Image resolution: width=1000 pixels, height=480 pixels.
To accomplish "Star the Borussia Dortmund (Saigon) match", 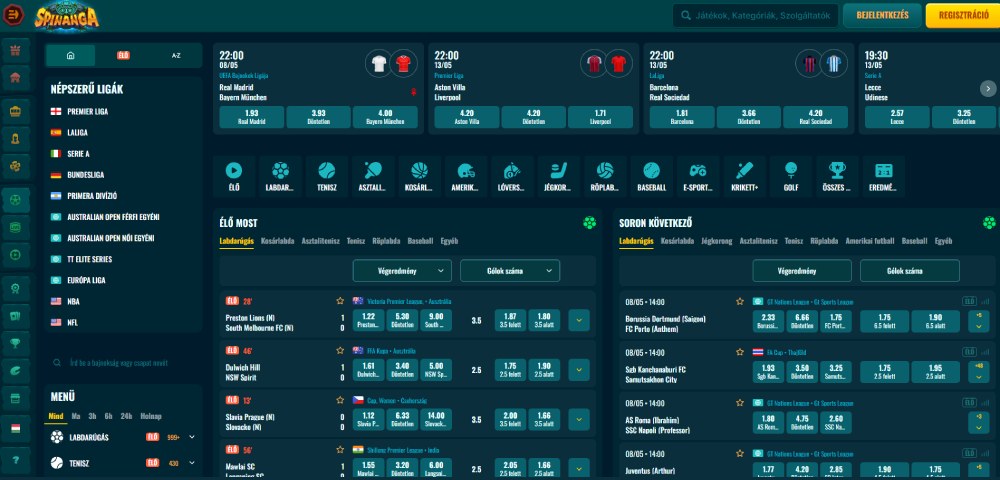I will pyautogui.click(x=740, y=301).
